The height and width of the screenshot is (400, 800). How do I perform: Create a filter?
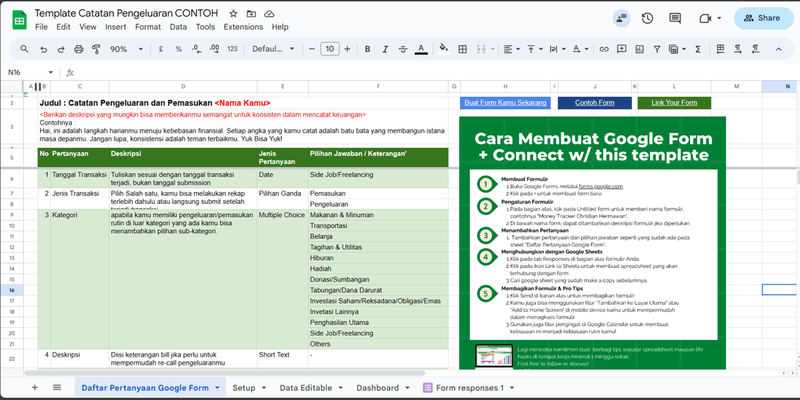[x=657, y=49]
